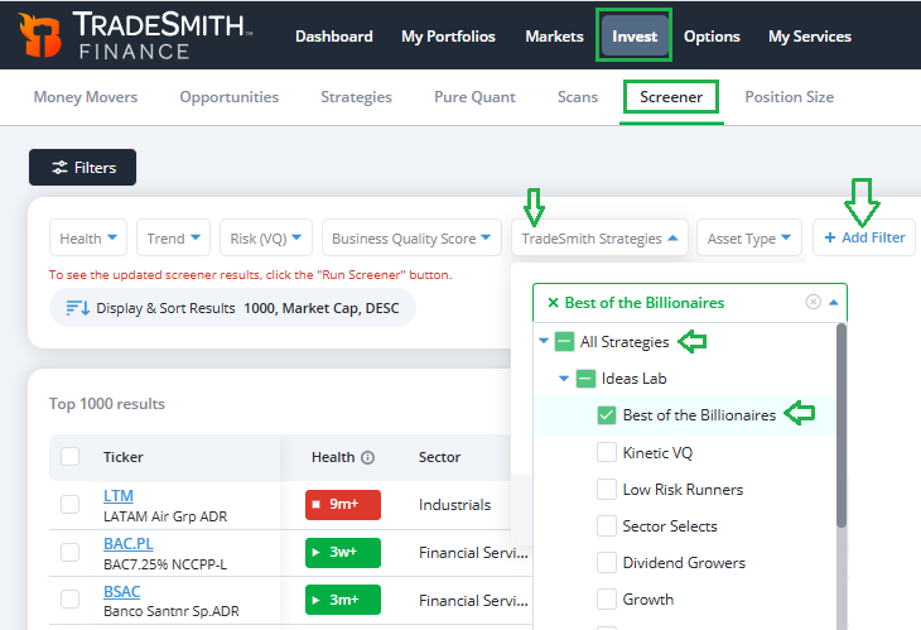Collapse the strategy selector with the up arrow
This screenshot has height=630, width=921.
(x=833, y=302)
